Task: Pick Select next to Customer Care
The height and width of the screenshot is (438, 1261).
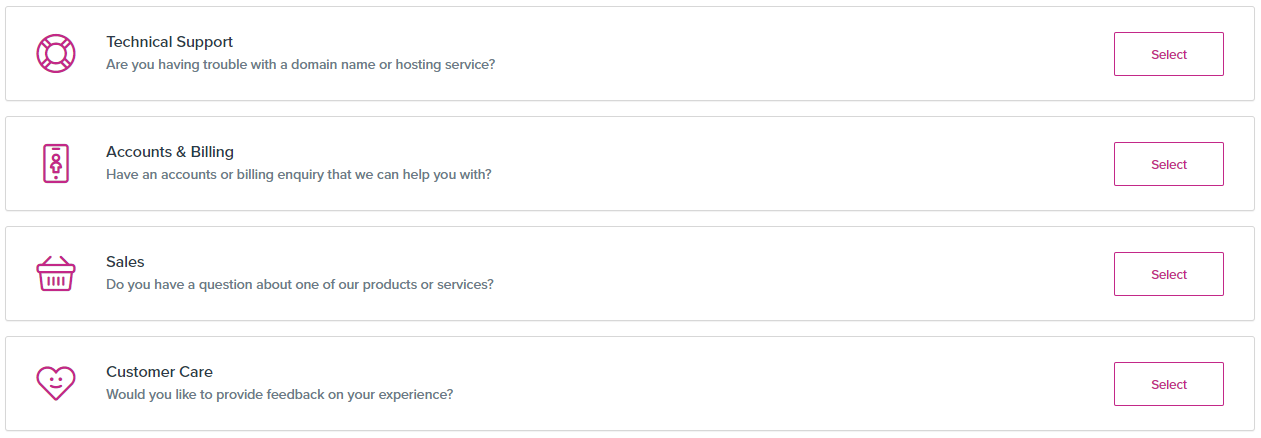Action: point(1168,384)
